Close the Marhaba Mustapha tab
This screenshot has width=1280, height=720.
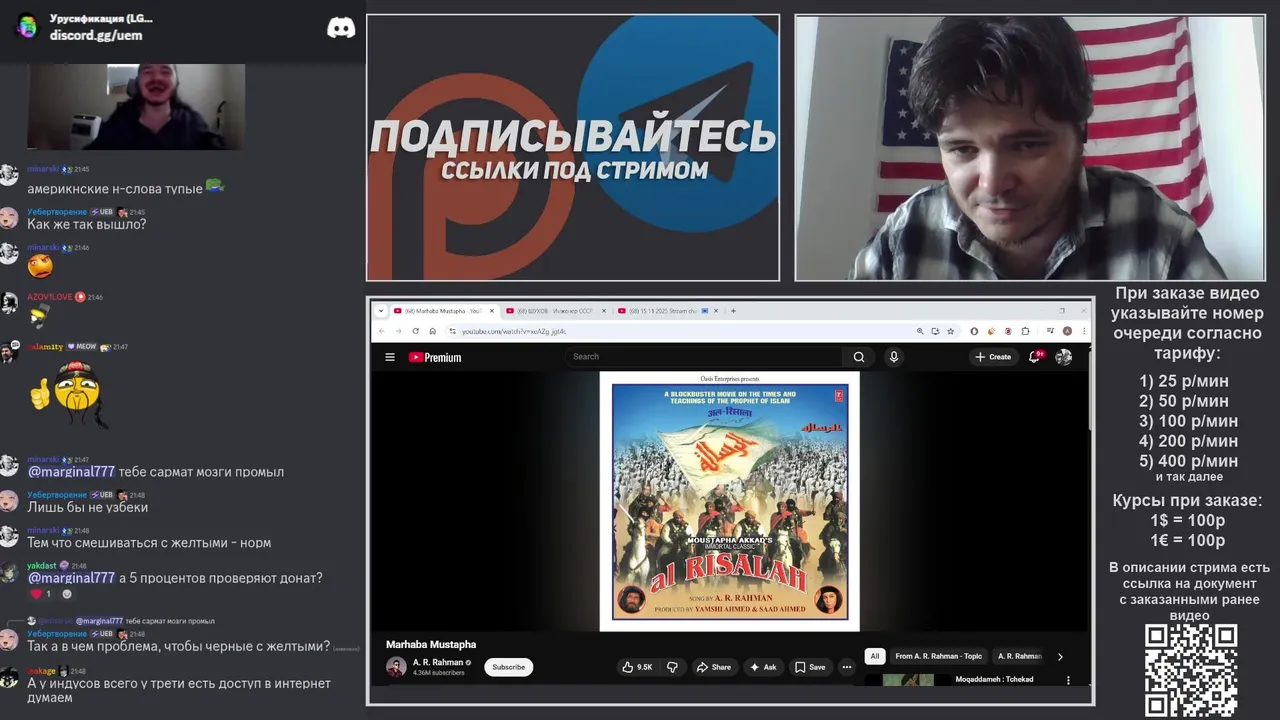tap(492, 311)
